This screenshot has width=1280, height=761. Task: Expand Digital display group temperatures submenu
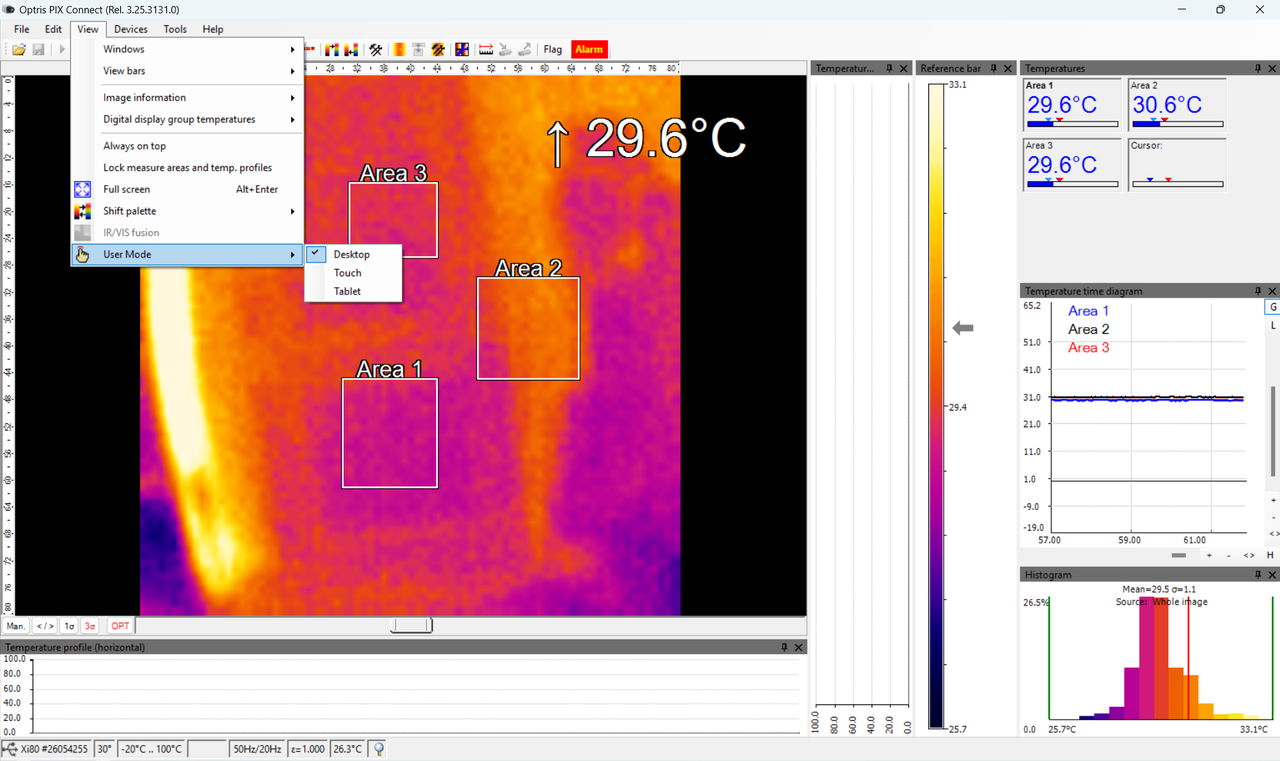[187, 119]
